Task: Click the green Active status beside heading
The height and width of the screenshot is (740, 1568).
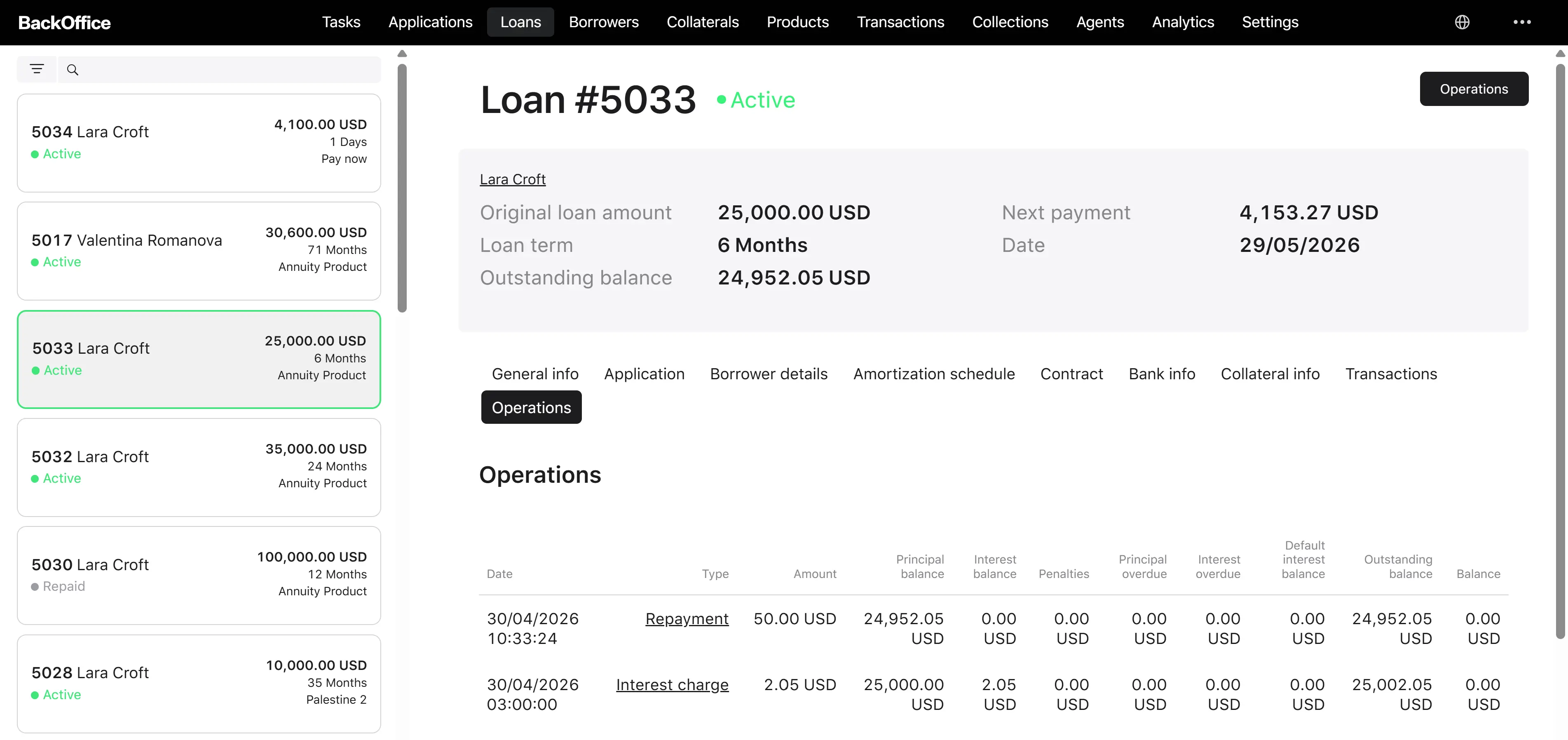Action: click(x=755, y=100)
